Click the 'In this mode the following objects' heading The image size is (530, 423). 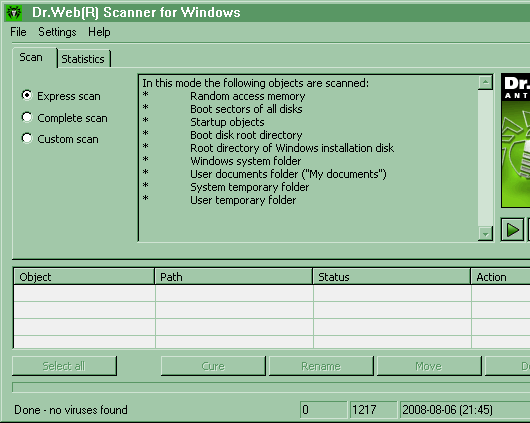256,83
